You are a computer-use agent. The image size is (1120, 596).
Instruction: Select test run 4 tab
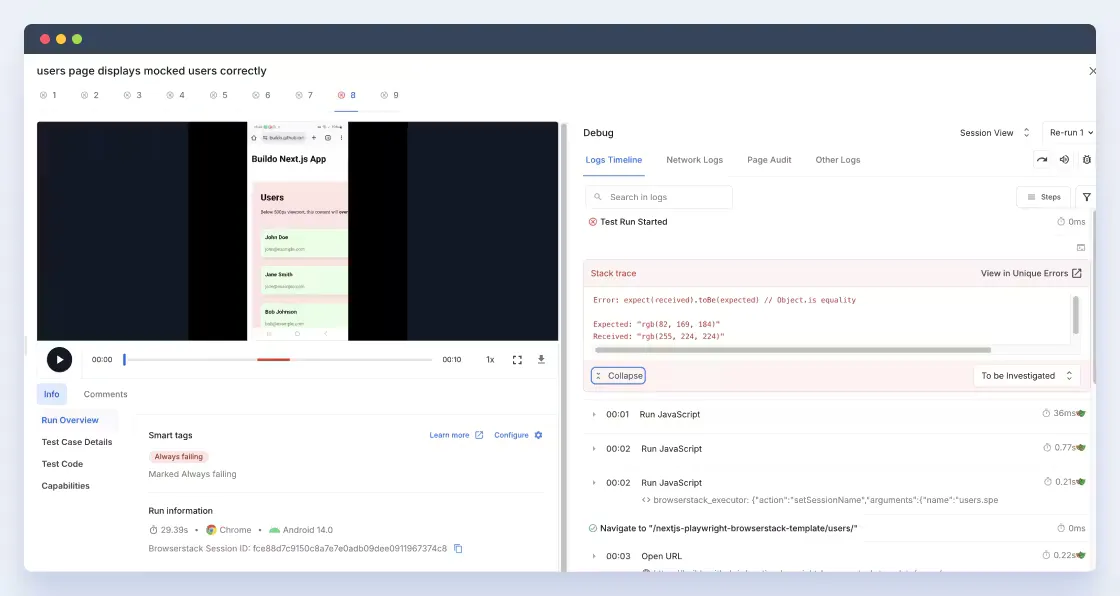click(x=176, y=95)
